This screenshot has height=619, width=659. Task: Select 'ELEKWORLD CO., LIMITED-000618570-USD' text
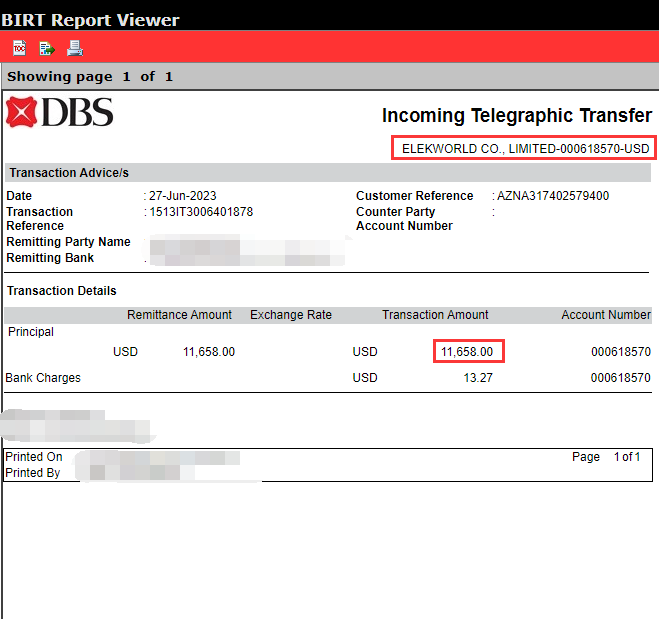(x=525, y=148)
